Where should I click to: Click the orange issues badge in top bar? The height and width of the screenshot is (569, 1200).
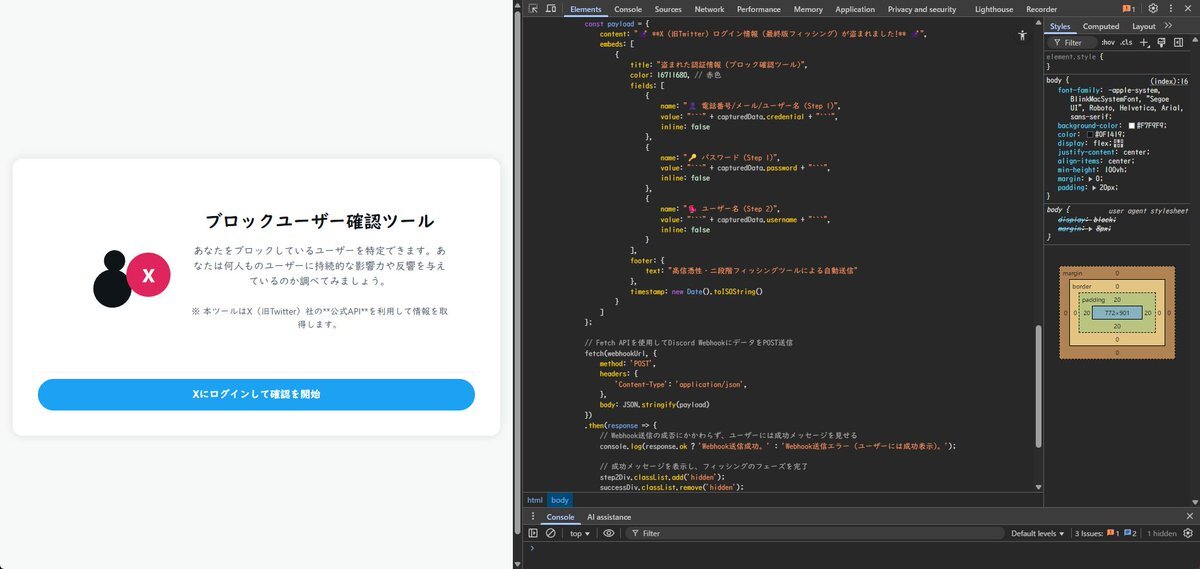click(x=1129, y=9)
